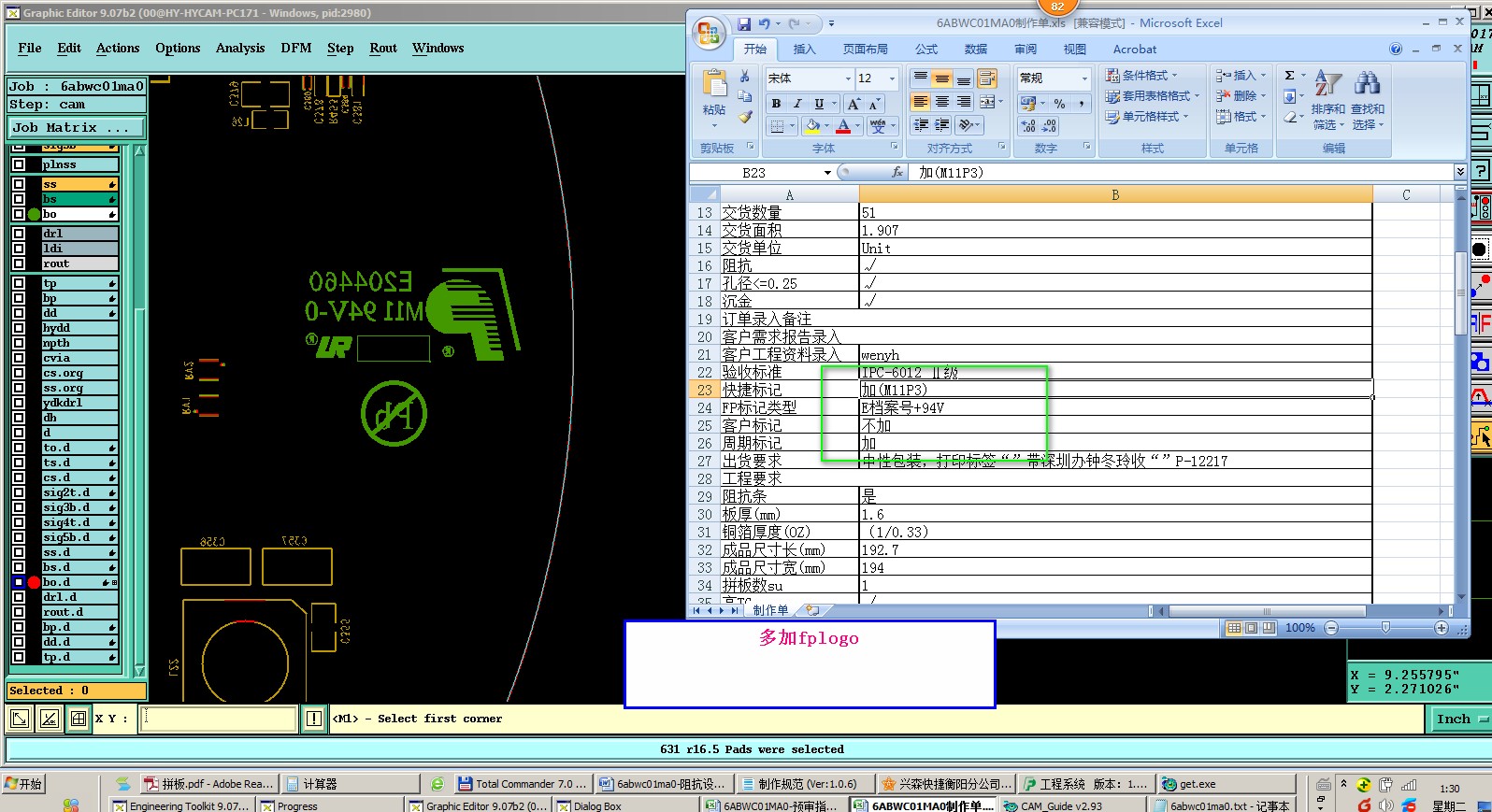Click the Wrap Text icon
This screenshot has width=1492, height=812.
click(x=987, y=78)
